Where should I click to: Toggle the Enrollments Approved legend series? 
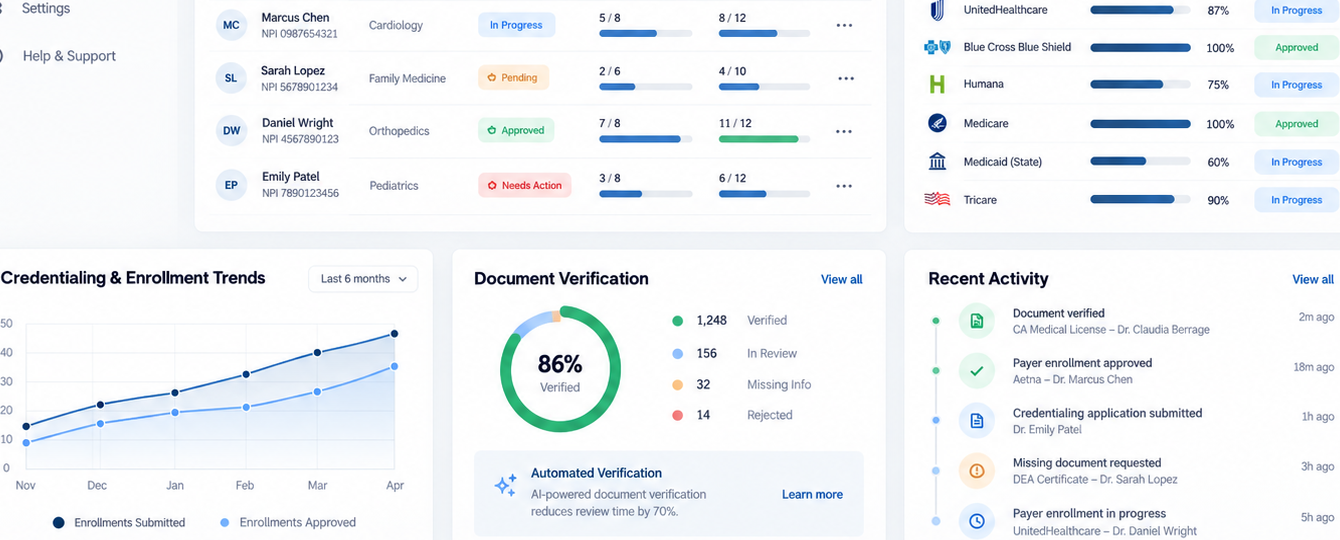[287, 522]
